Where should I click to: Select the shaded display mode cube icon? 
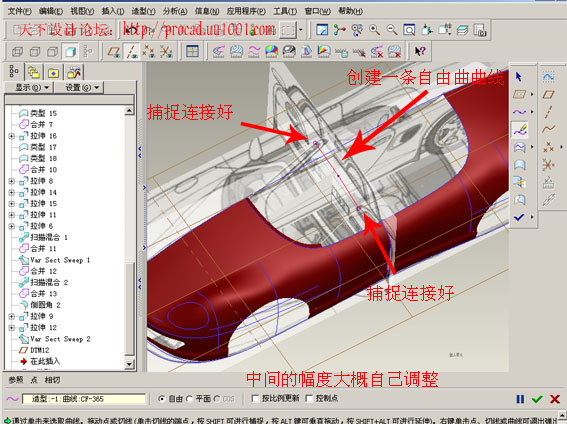70,52
